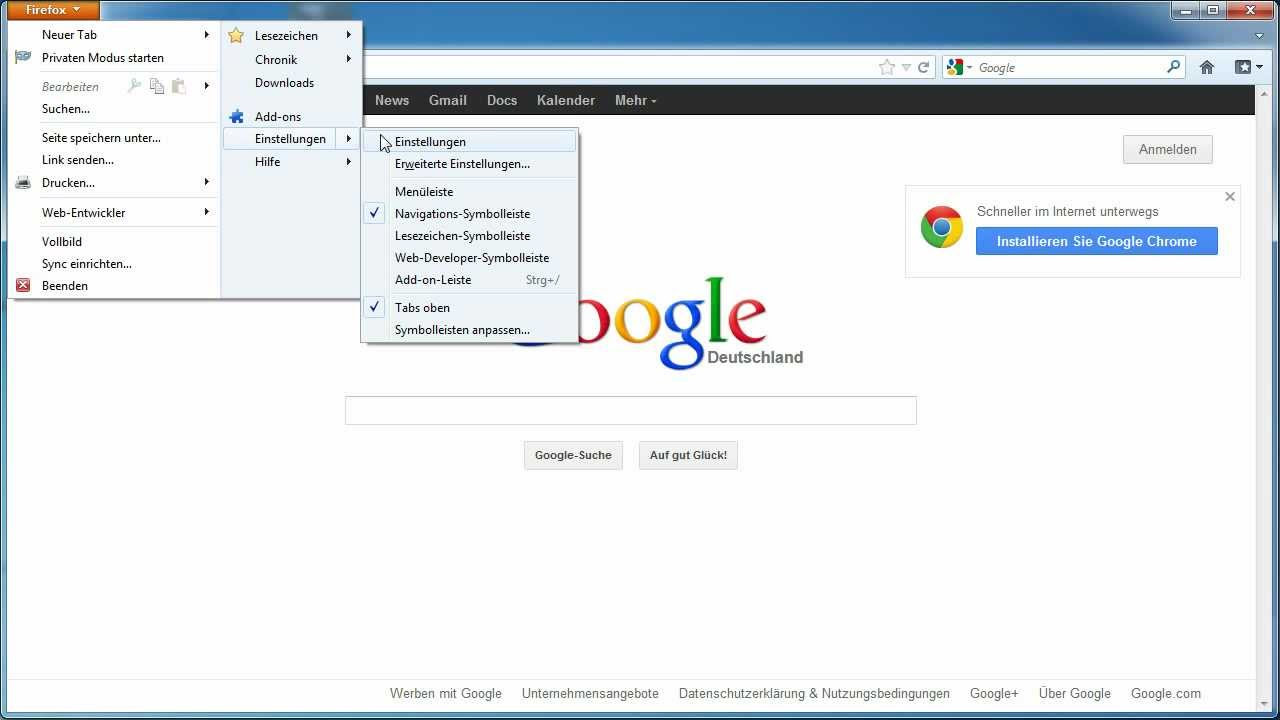Click the private mode mask icon

pyautogui.click(x=23, y=58)
